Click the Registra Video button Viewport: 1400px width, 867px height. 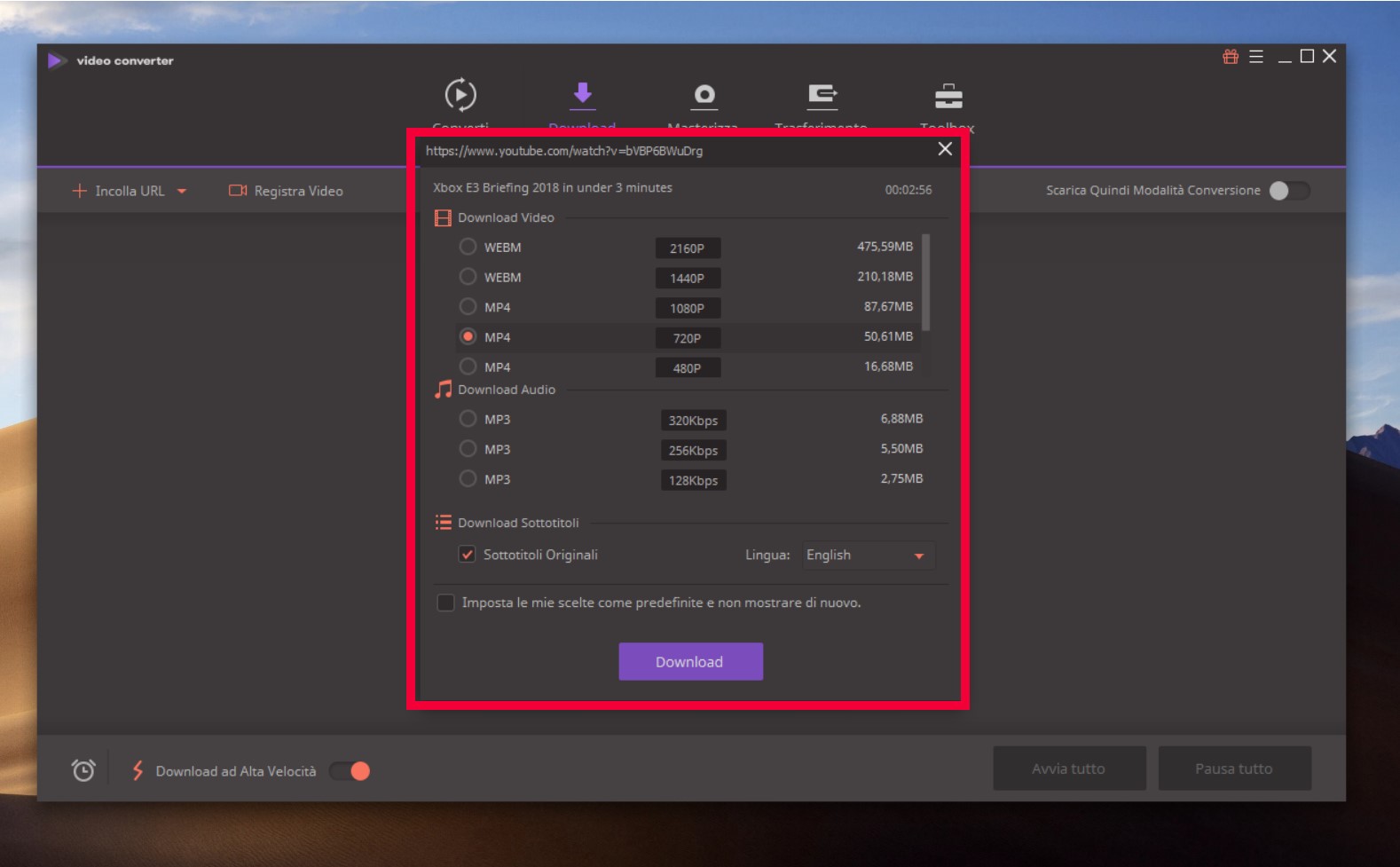tap(286, 191)
